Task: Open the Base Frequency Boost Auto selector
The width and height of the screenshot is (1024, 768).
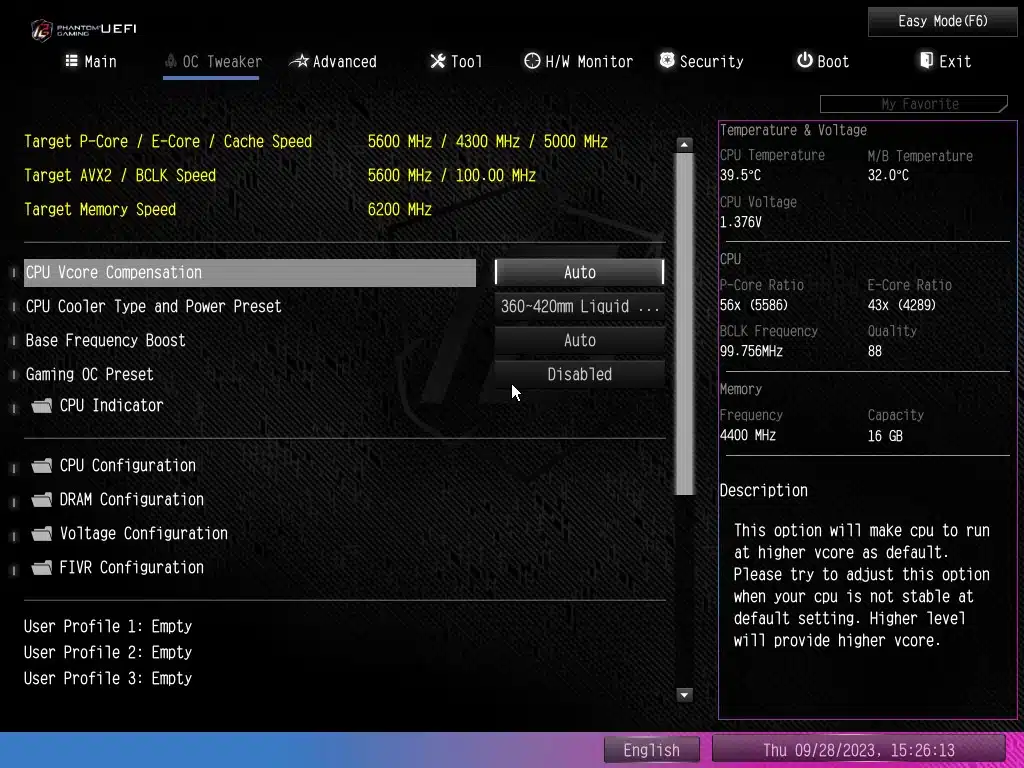Action: pos(579,341)
